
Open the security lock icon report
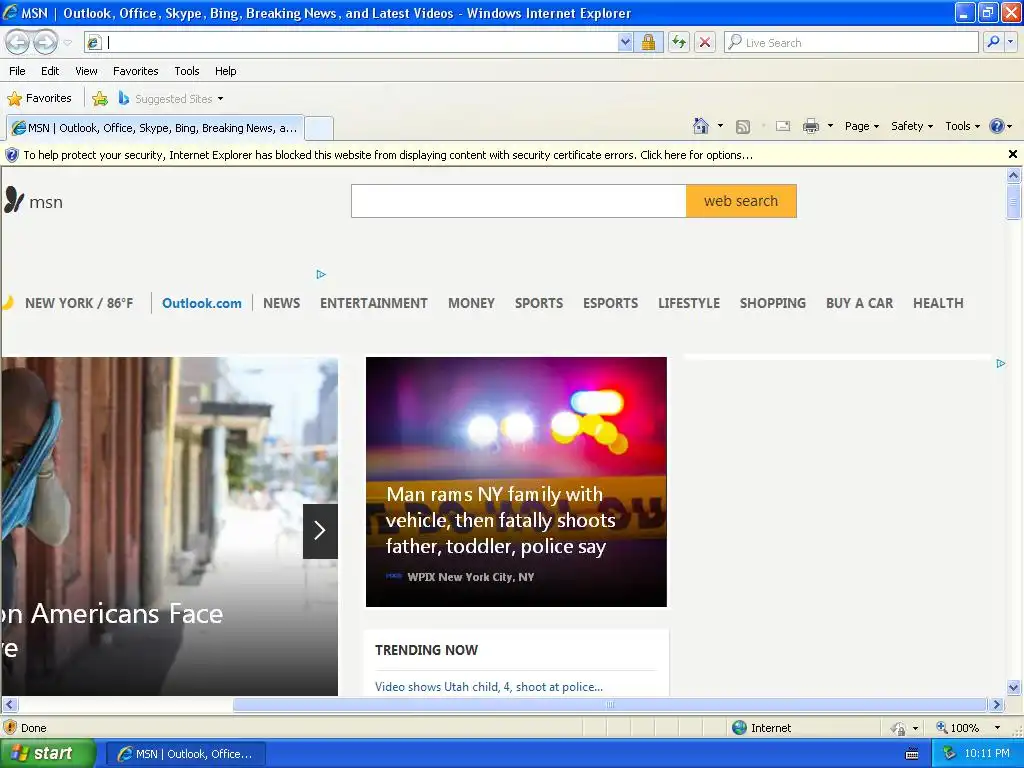648,42
